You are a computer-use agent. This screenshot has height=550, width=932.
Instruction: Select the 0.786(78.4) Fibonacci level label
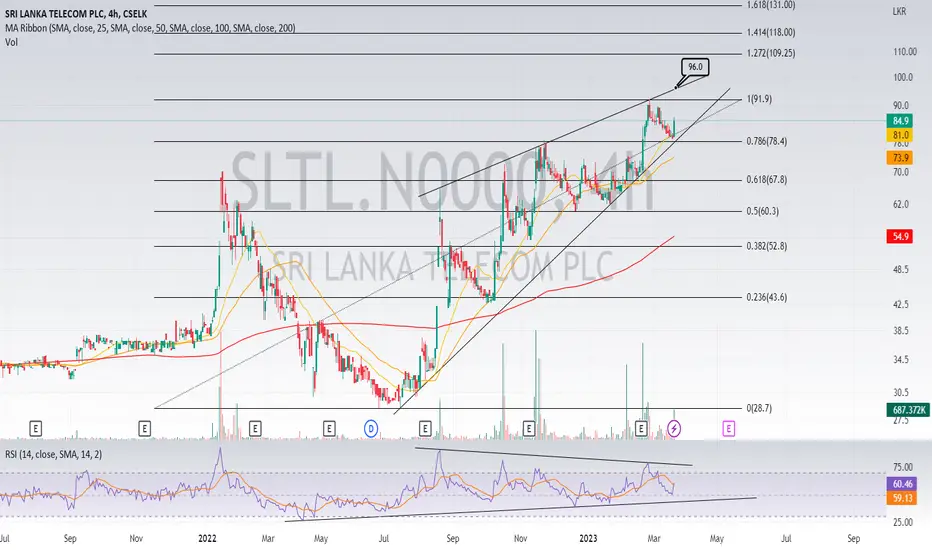(767, 142)
